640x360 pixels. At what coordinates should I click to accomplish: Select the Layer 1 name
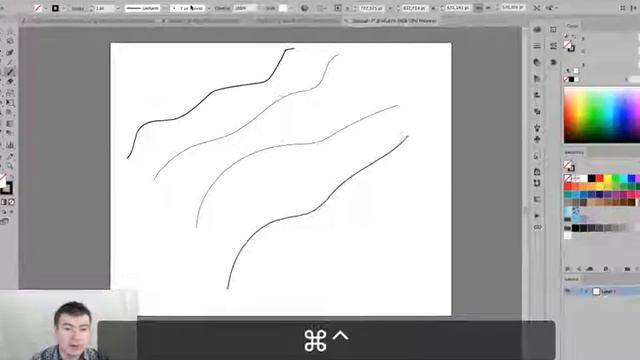(x=608, y=291)
